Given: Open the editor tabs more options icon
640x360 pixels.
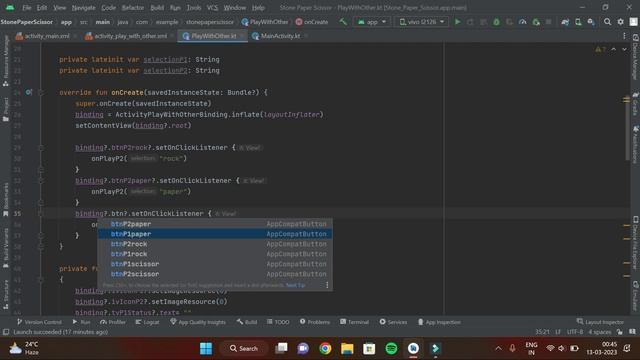Looking at the screenshot, I should coord(624,36).
